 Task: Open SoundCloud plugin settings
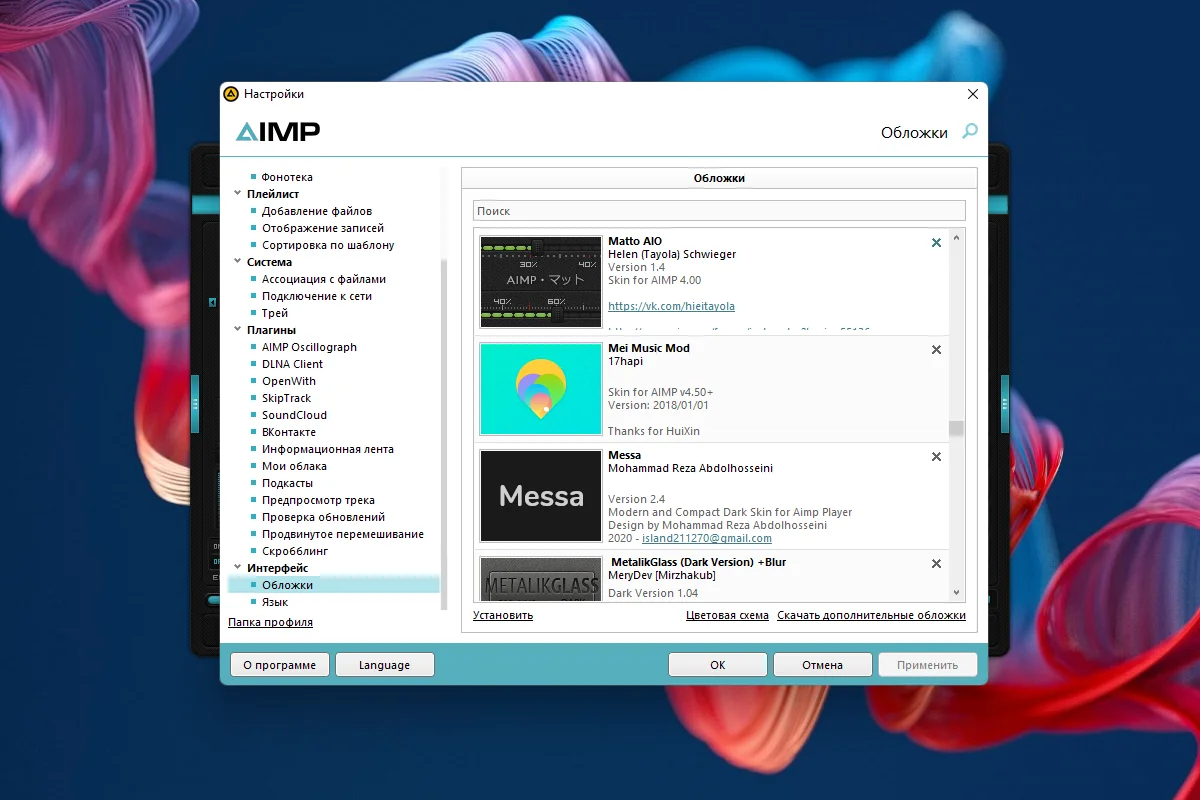294,415
